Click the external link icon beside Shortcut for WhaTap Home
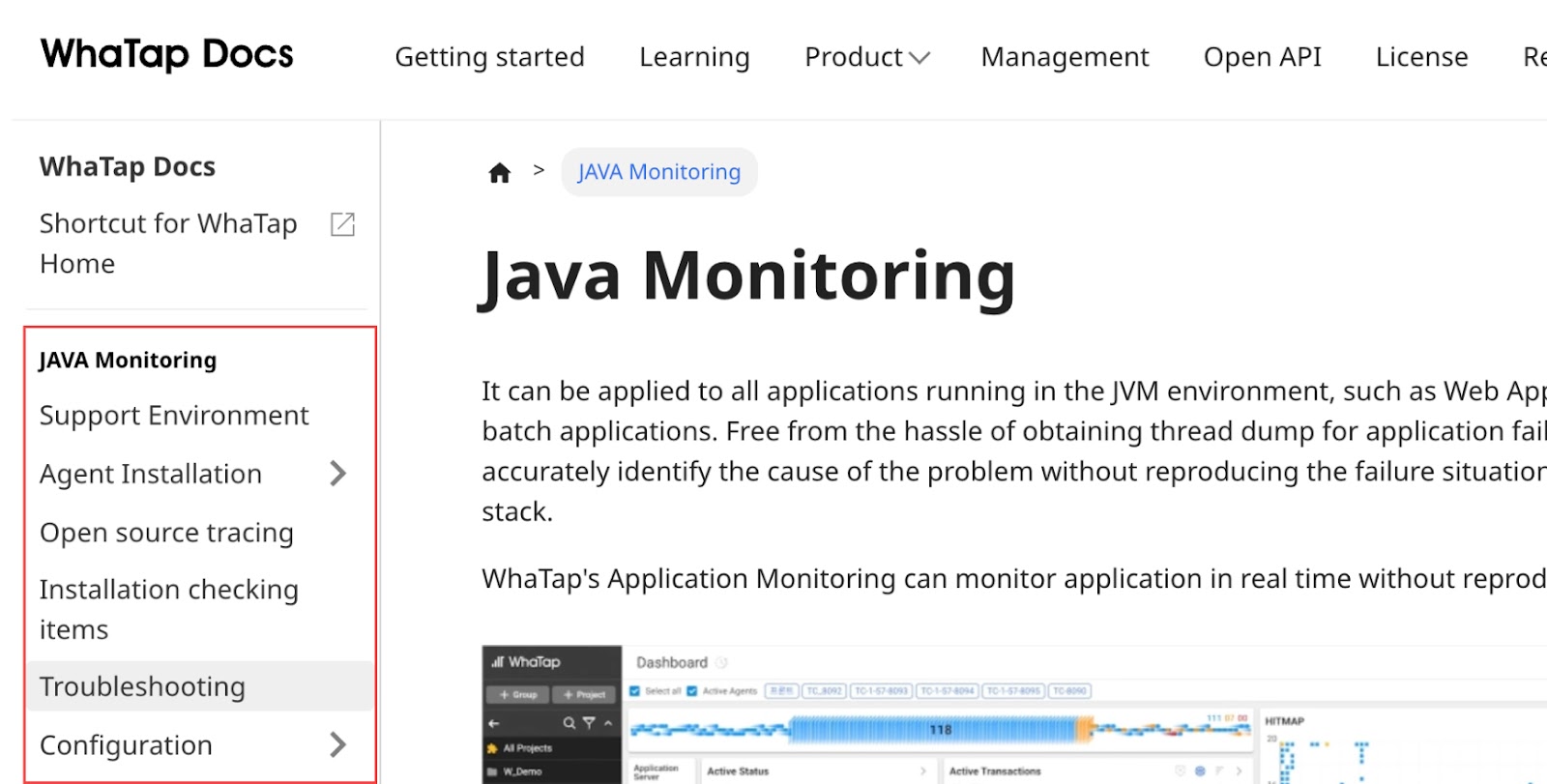Viewport: 1547px width, 784px height. point(342,224)
